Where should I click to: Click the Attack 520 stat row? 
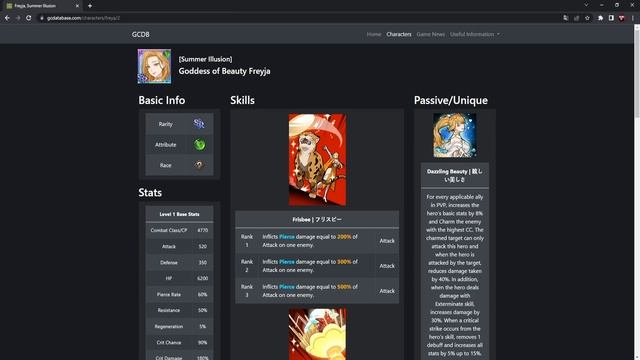click(179, 247)
